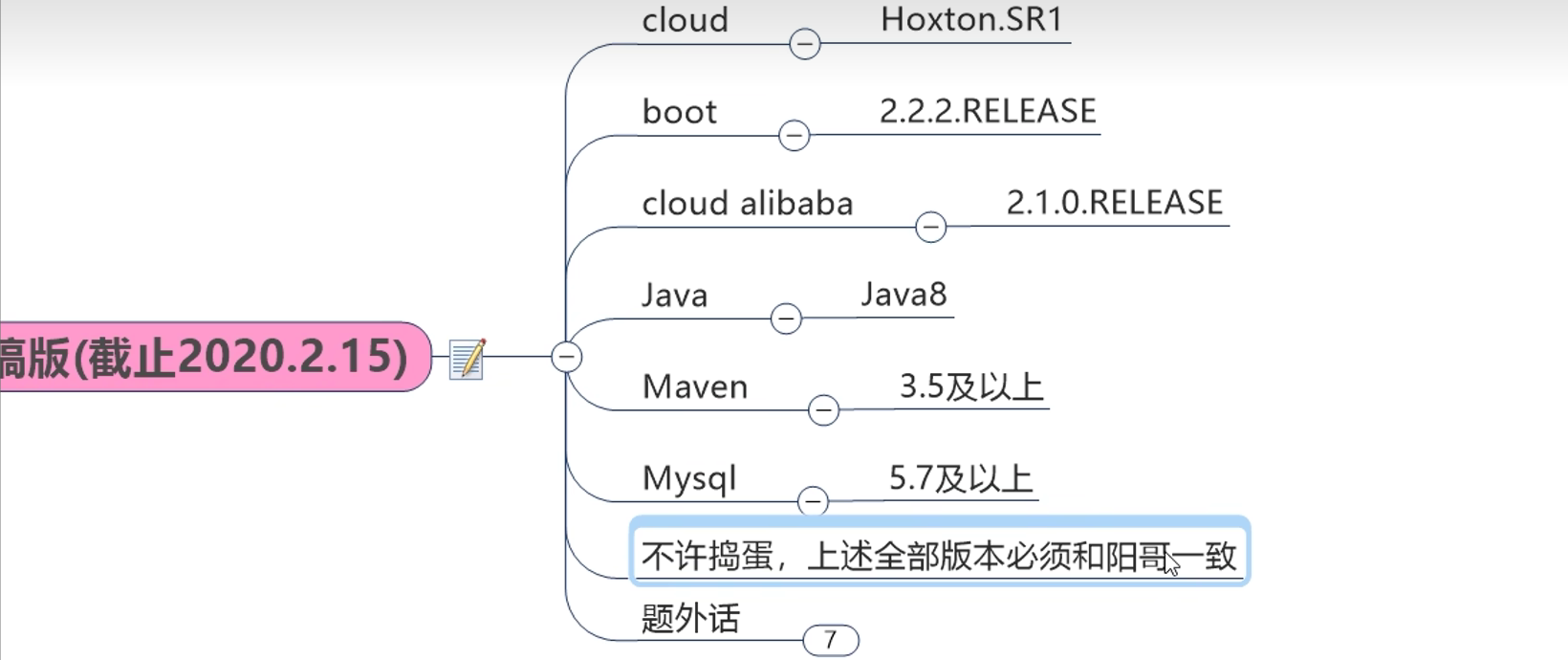Select the Mysql 5.7及以上 node
The width and height of the screenshot is (1568, 660).
(960, 478)
